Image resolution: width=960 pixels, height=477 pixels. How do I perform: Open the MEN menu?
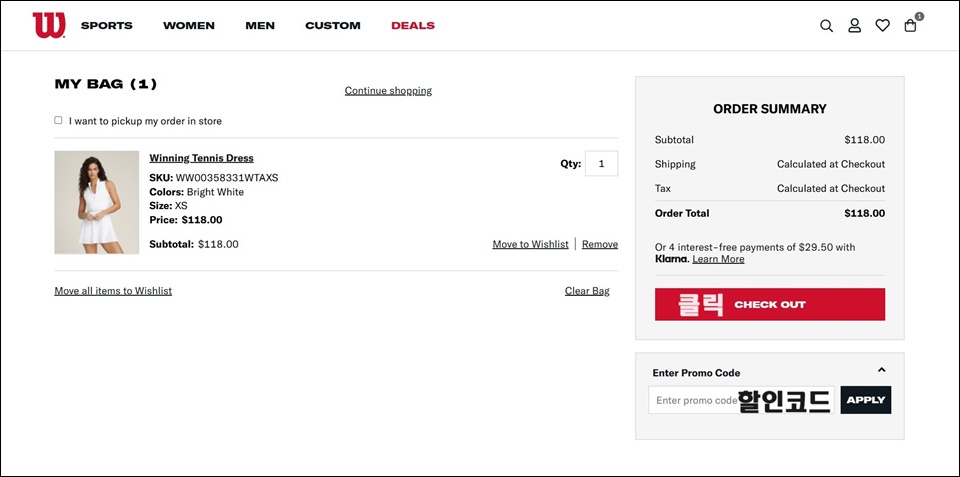(x=260, y=26)
